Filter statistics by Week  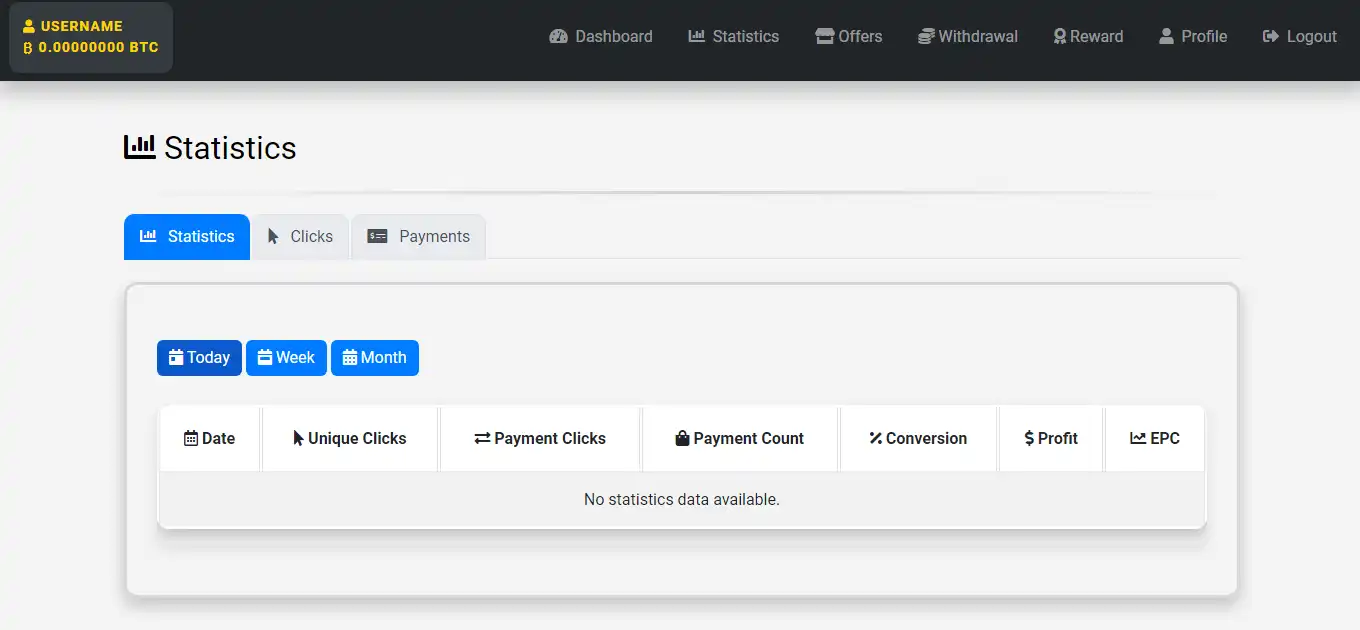tap(286, 358)
